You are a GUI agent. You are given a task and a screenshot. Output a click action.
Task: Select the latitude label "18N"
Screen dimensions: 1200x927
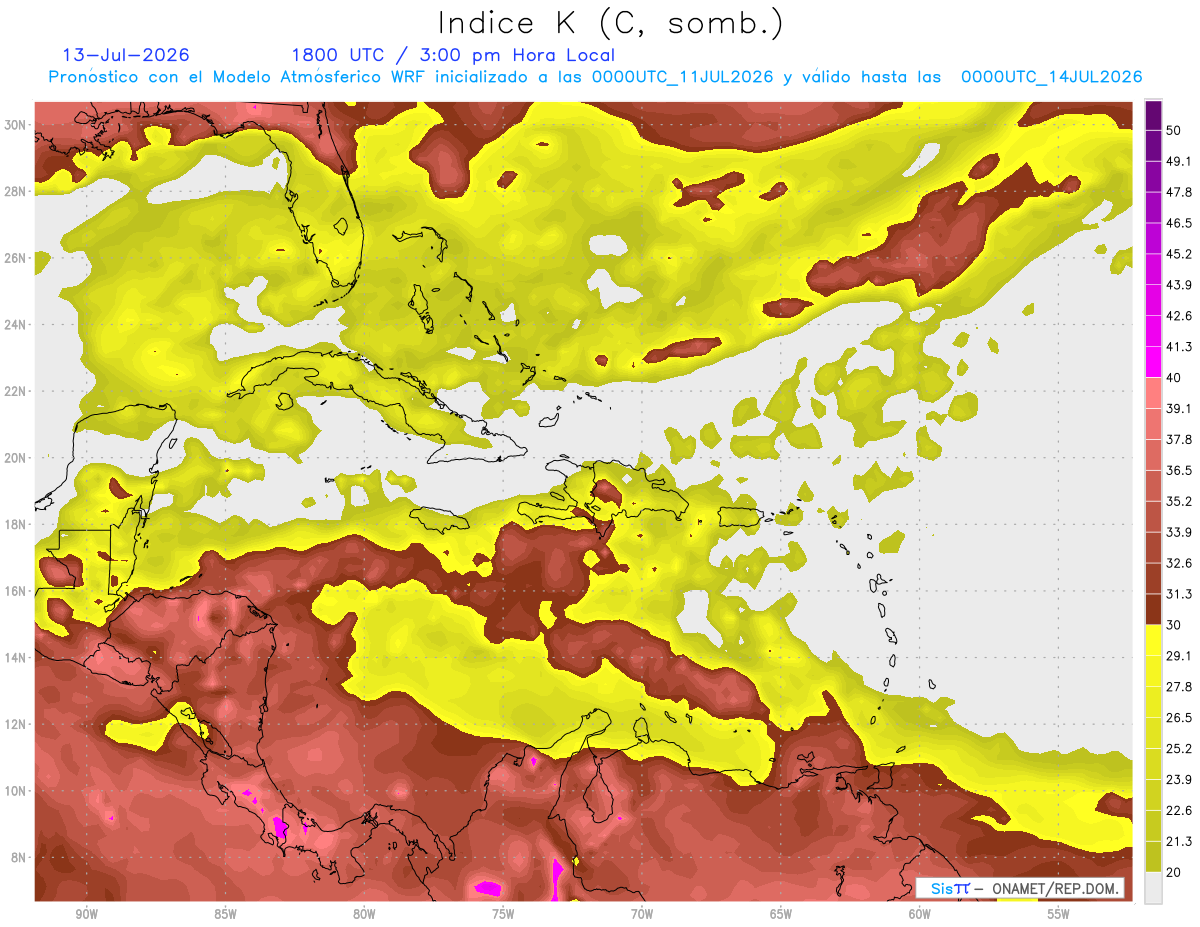[x=16, y=525]
